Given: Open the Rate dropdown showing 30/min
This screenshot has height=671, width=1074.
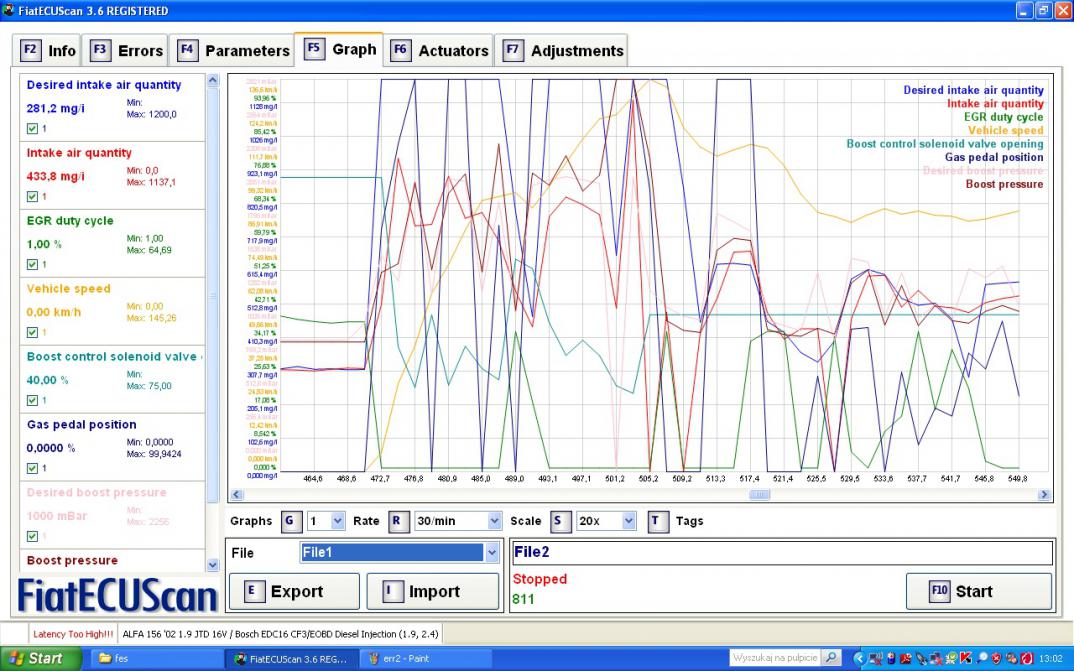Looking at the screenshot, I should pyautogui.click(x=458, y=521).
